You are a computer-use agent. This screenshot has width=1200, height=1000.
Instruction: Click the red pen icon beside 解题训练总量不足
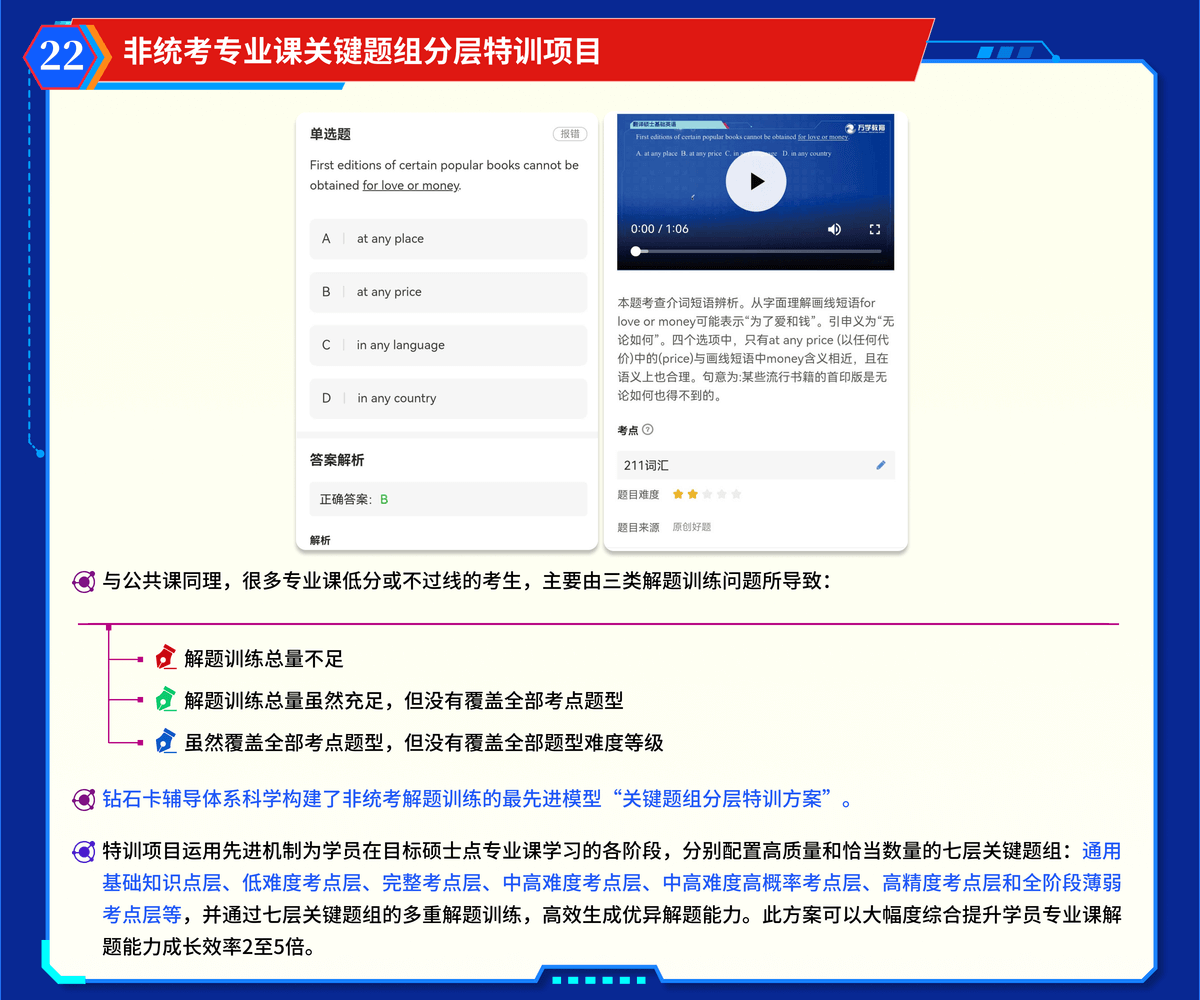point(166,658)
